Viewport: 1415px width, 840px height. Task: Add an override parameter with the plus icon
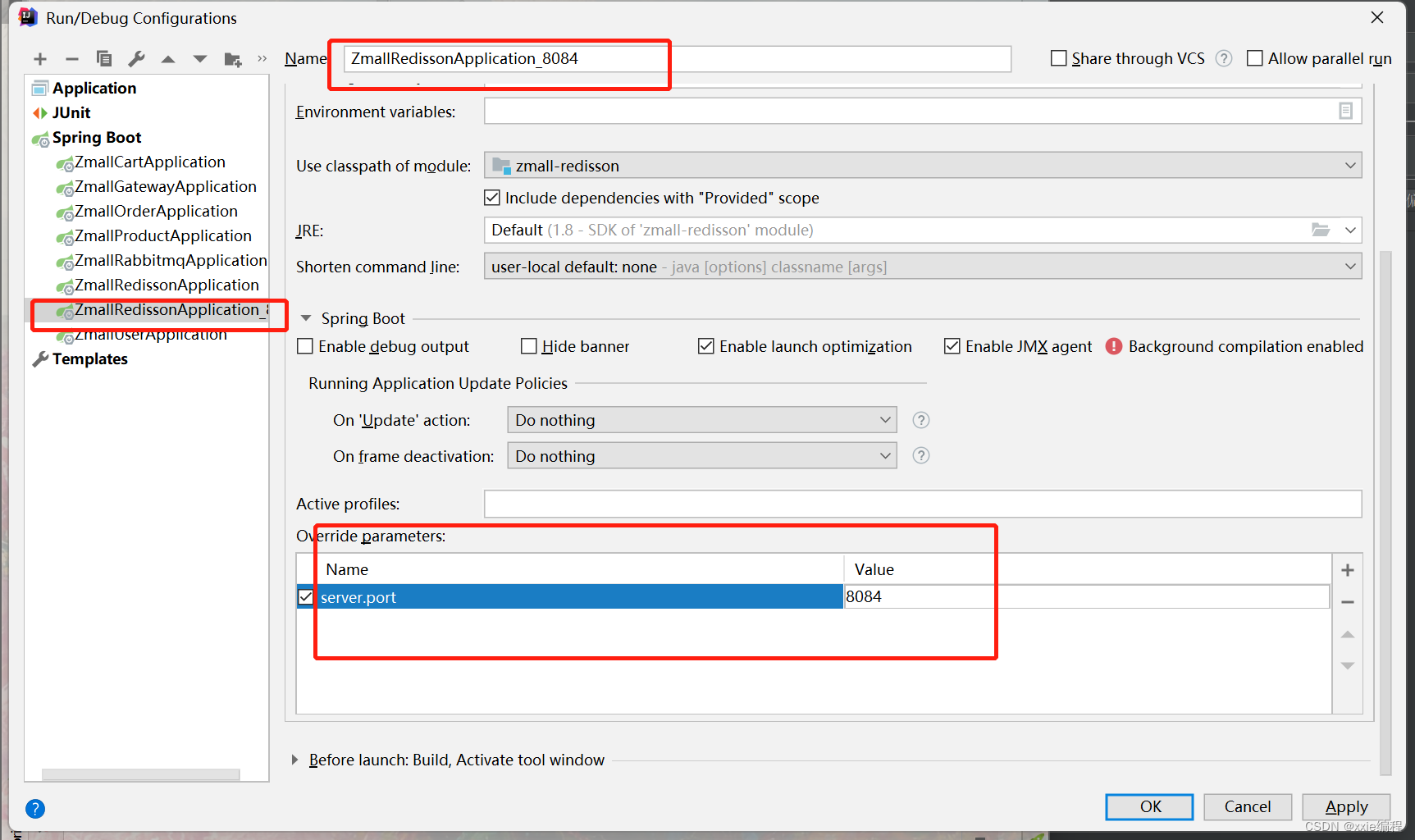[x=1348, y=570]
